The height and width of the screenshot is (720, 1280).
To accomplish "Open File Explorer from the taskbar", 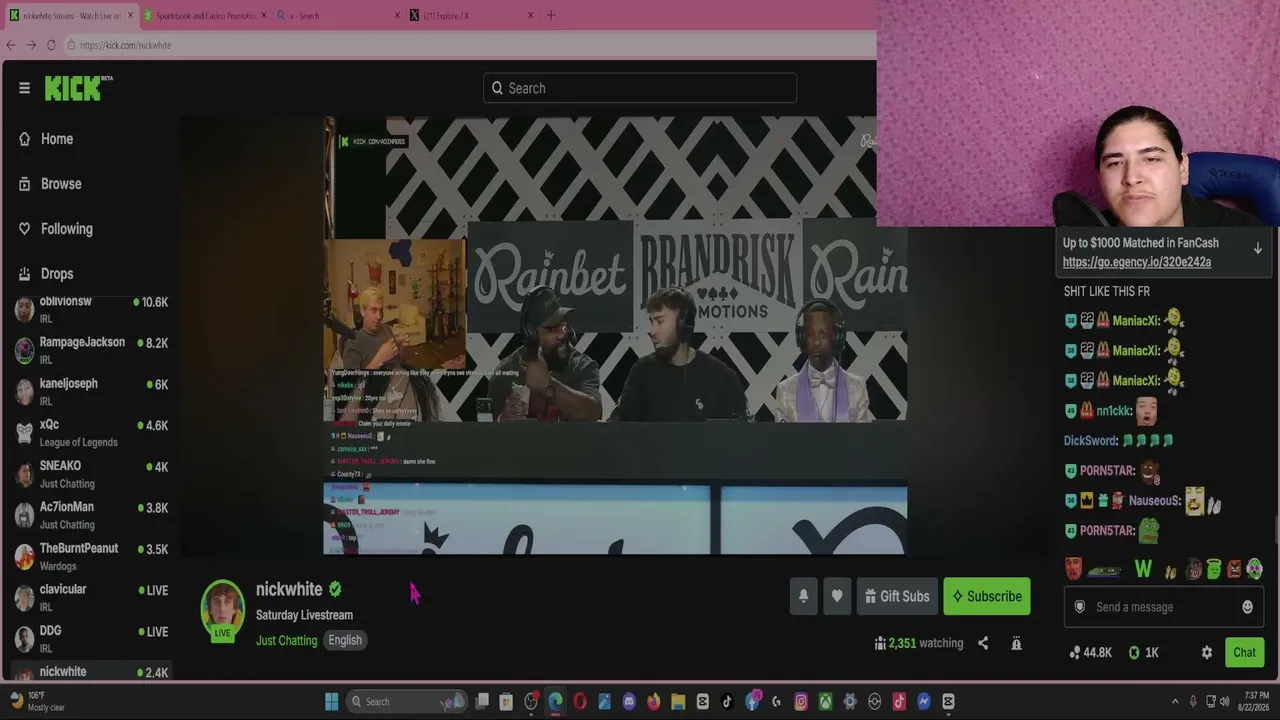I will [678, 701].
